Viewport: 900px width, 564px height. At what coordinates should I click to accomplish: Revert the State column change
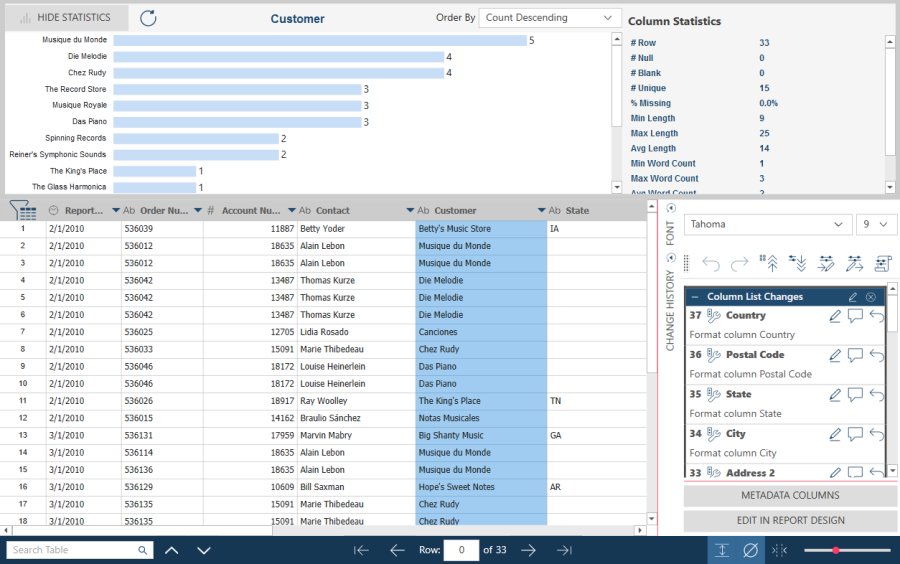point(876,394)
